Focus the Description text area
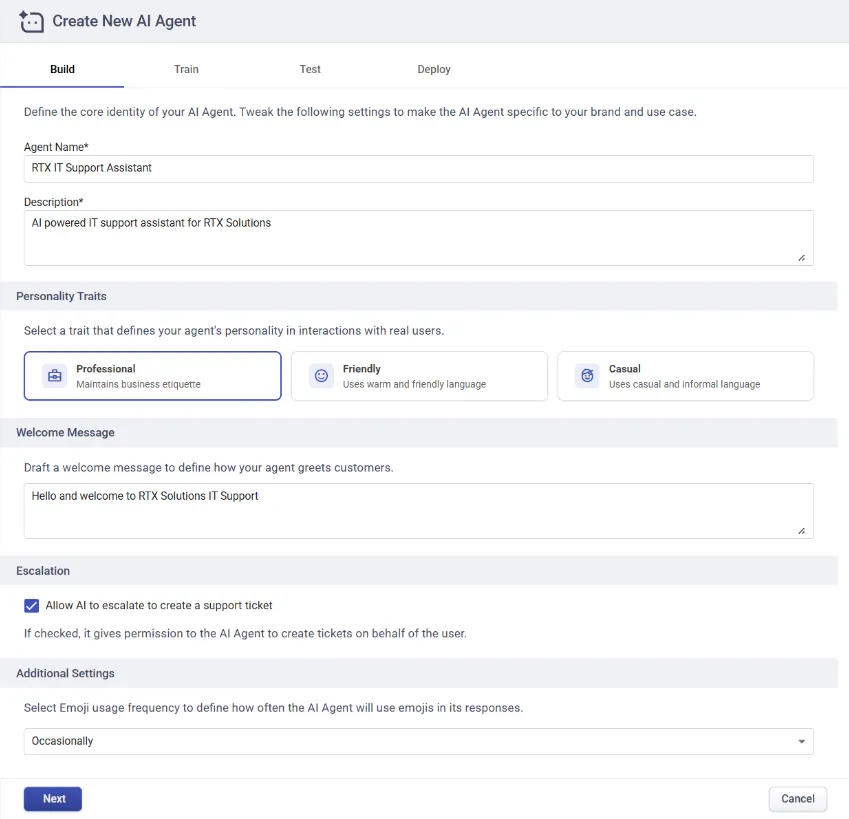 pos(418,237)
